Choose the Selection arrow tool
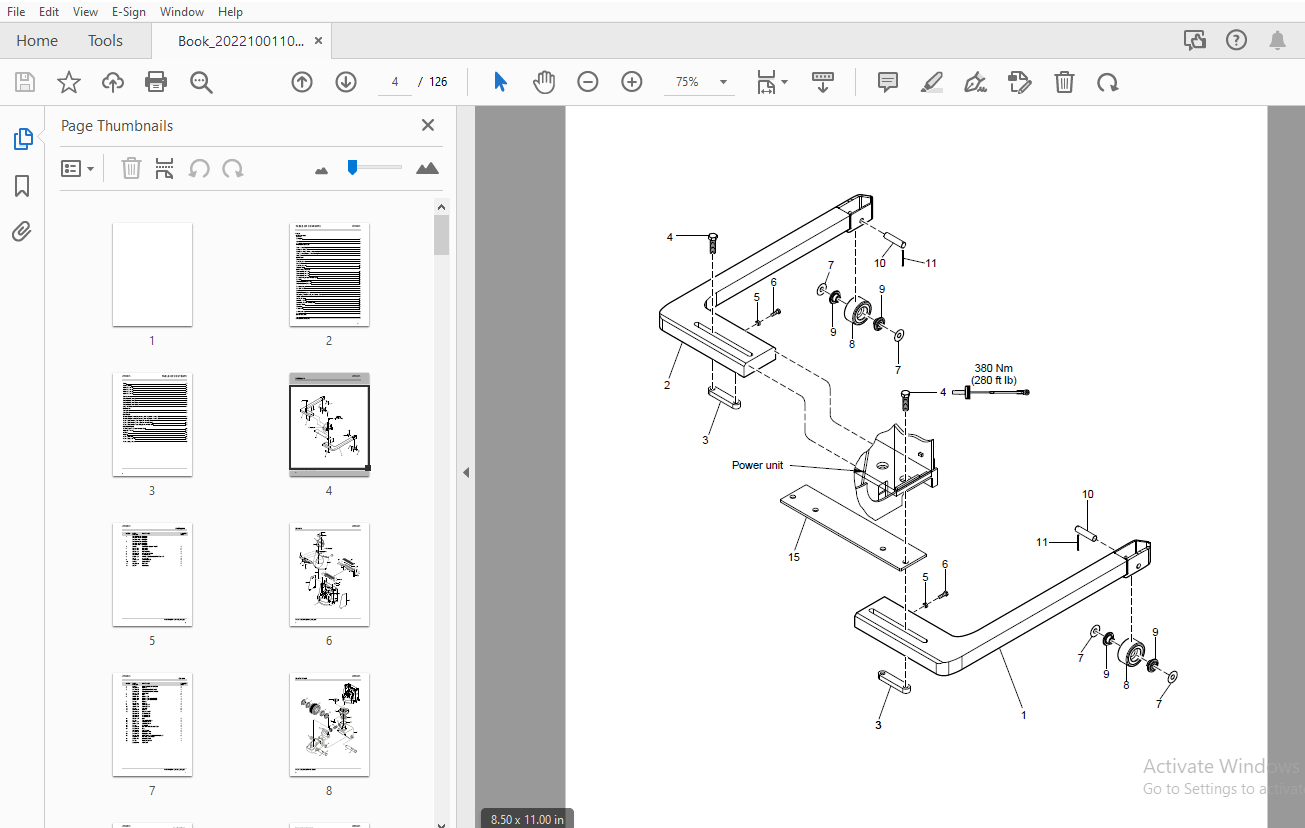 tap(500, 82)
